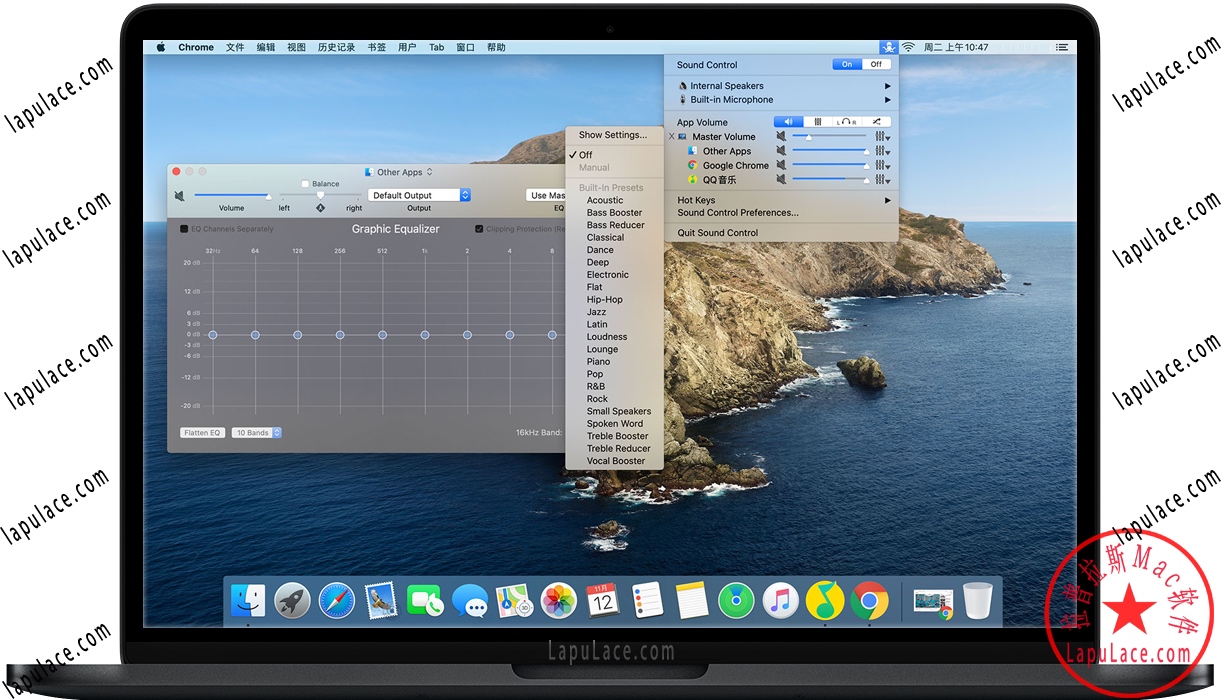Toggle the Clipping Protection checkbox
The width and height of the screenshot is (1221, 700).
(x=477, y=228)
